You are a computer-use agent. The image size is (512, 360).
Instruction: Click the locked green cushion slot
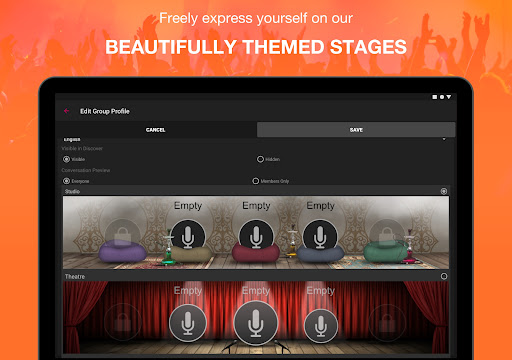[387, 237]
